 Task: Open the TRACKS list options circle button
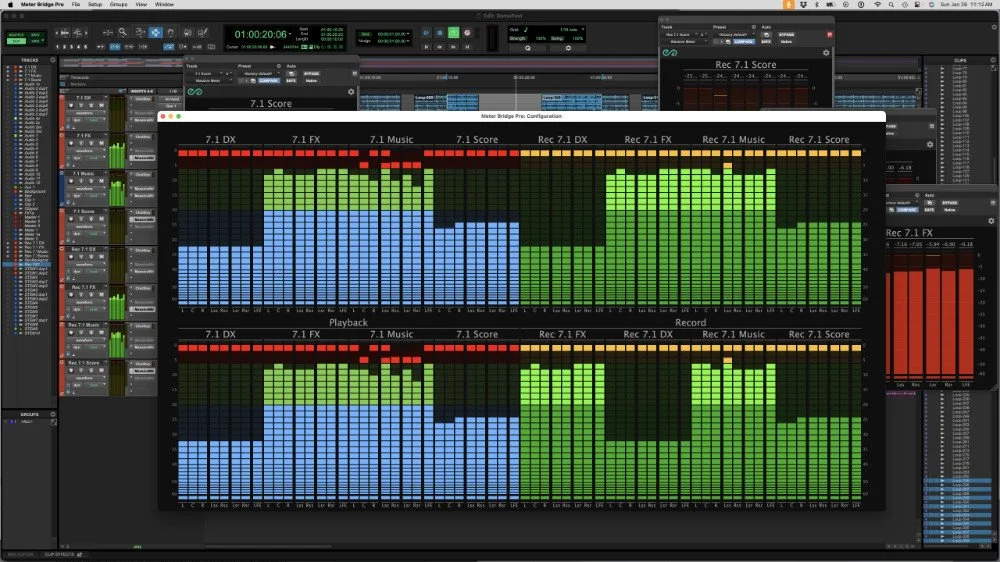pos(53,60)
